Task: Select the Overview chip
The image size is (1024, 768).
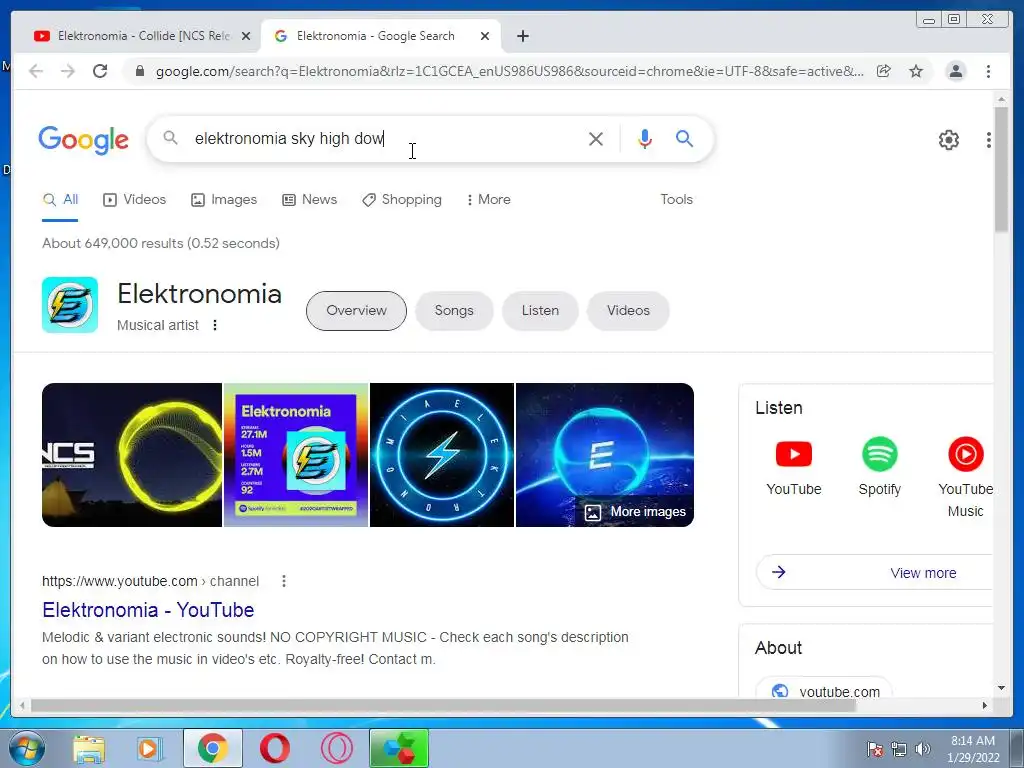Action: [356, 311]
